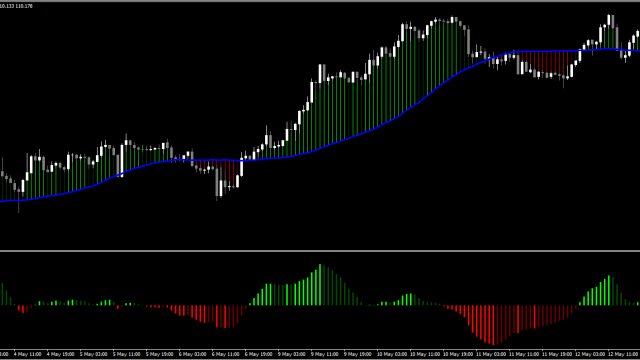Click the '4 May 19:00' time axis label
The height and width of the screenshot is (360, 640).
(x=60, y=354)
